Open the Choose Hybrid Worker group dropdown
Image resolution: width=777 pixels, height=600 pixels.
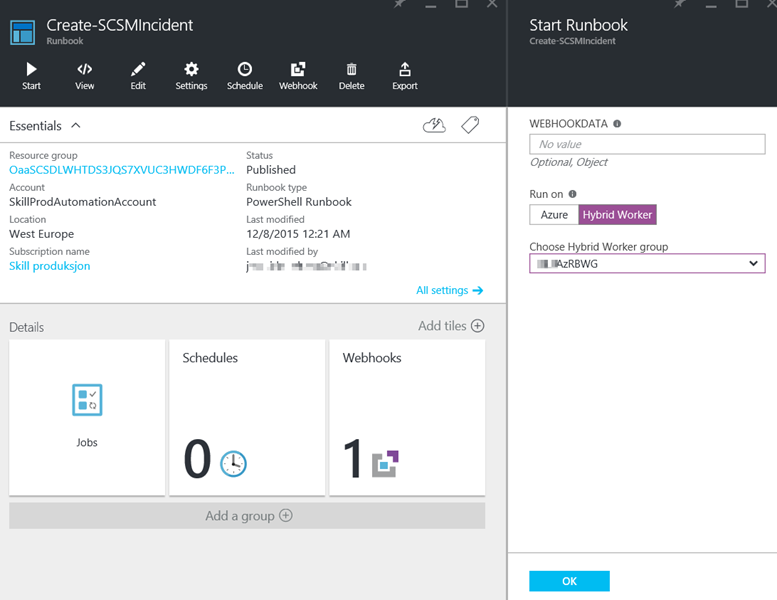tap(647, 263)
